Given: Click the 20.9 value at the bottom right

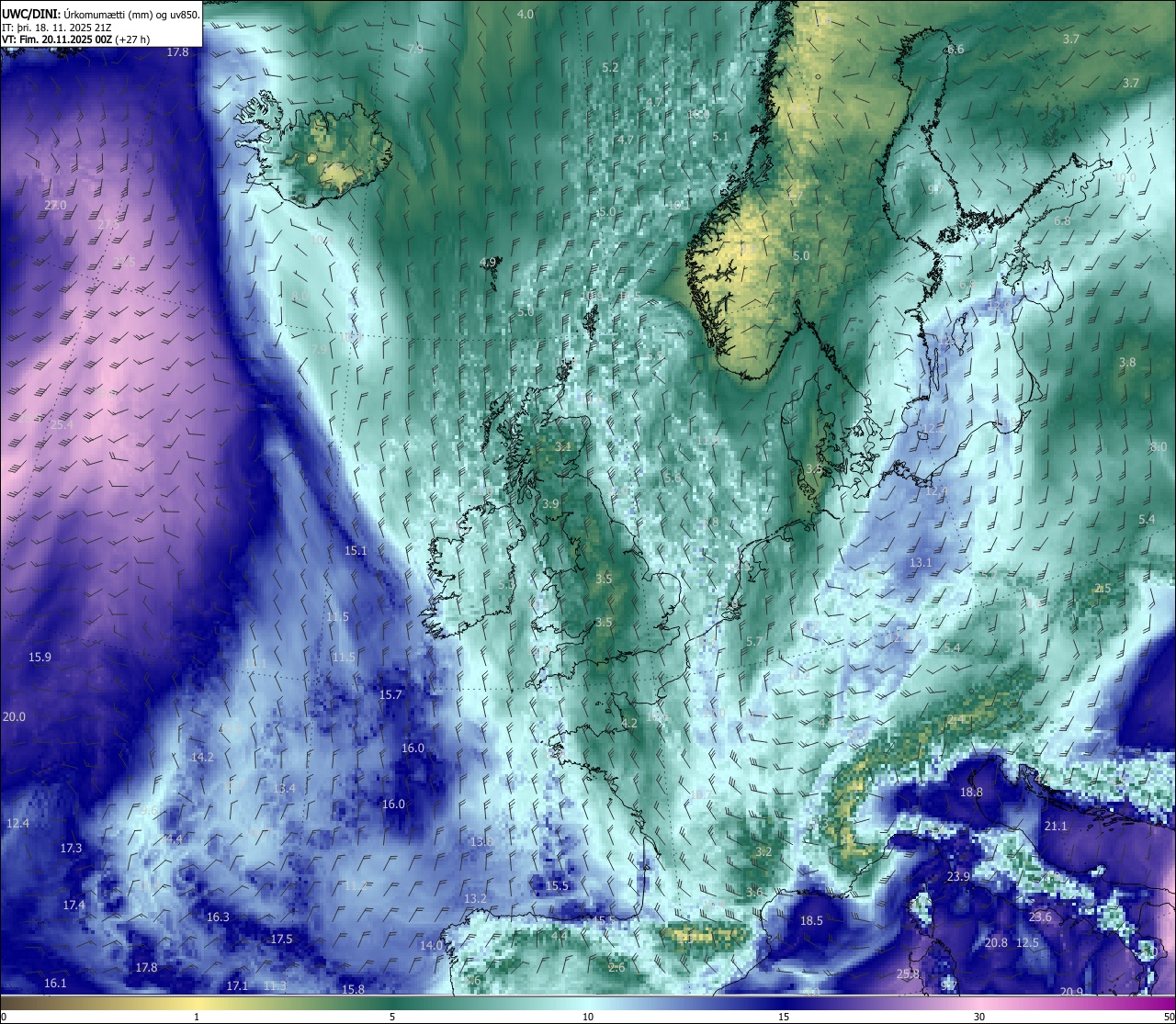Looking at the screenshot, I should click(1071, 991).
